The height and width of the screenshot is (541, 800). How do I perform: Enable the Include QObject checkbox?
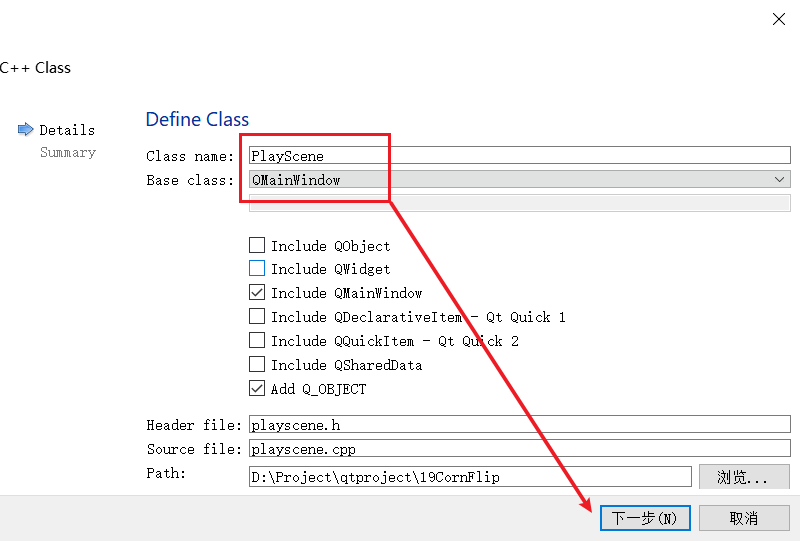(x=257, y=245)
